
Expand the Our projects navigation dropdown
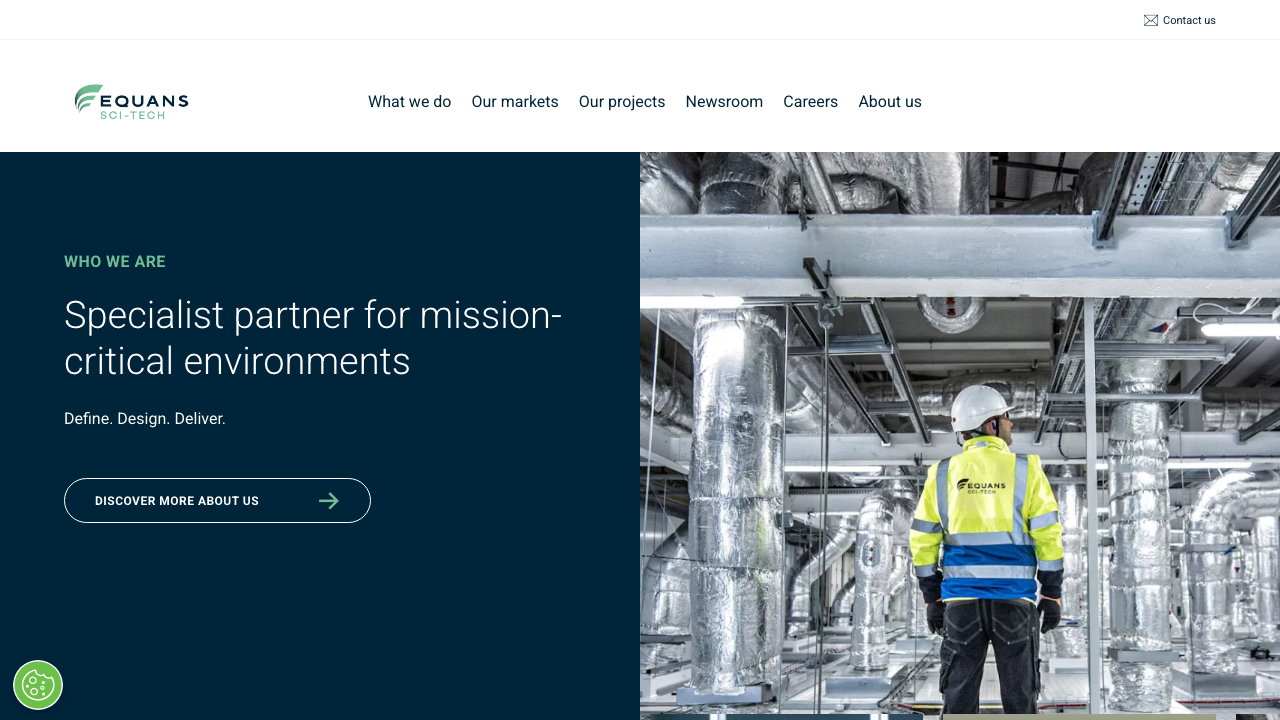coord(621,101)
